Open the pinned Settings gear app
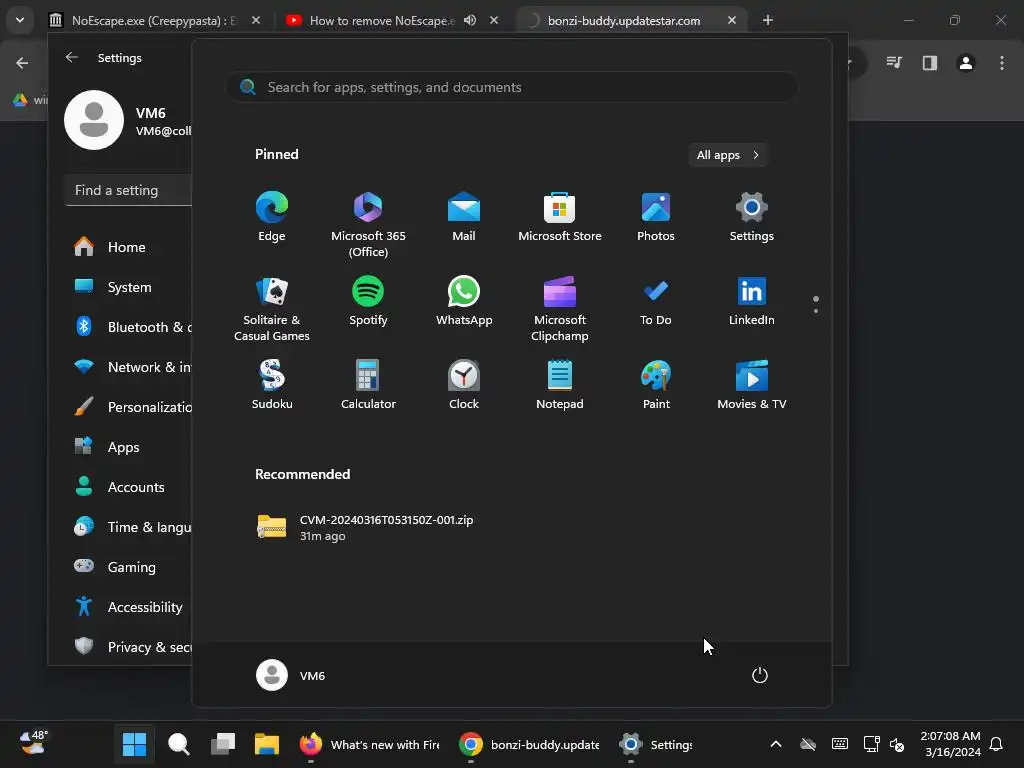The width and height of the screenshot is (1024, 768). coord(752,217)
